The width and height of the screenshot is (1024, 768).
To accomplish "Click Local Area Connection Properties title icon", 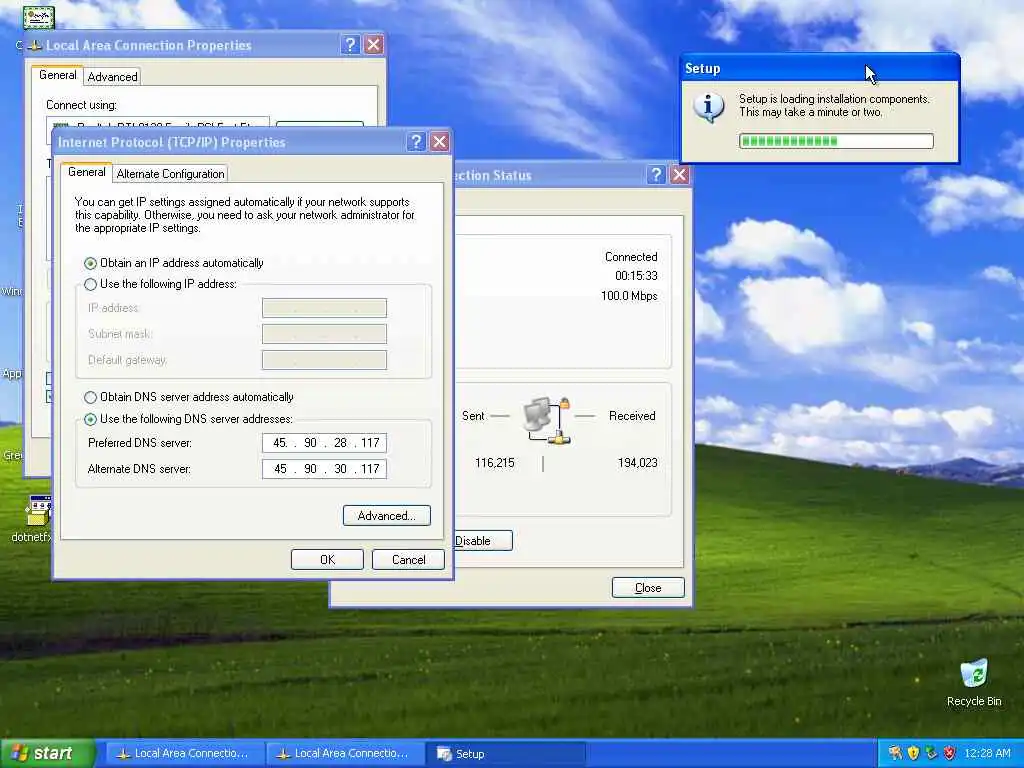I will pyautogui.click(x=35, y=45).
